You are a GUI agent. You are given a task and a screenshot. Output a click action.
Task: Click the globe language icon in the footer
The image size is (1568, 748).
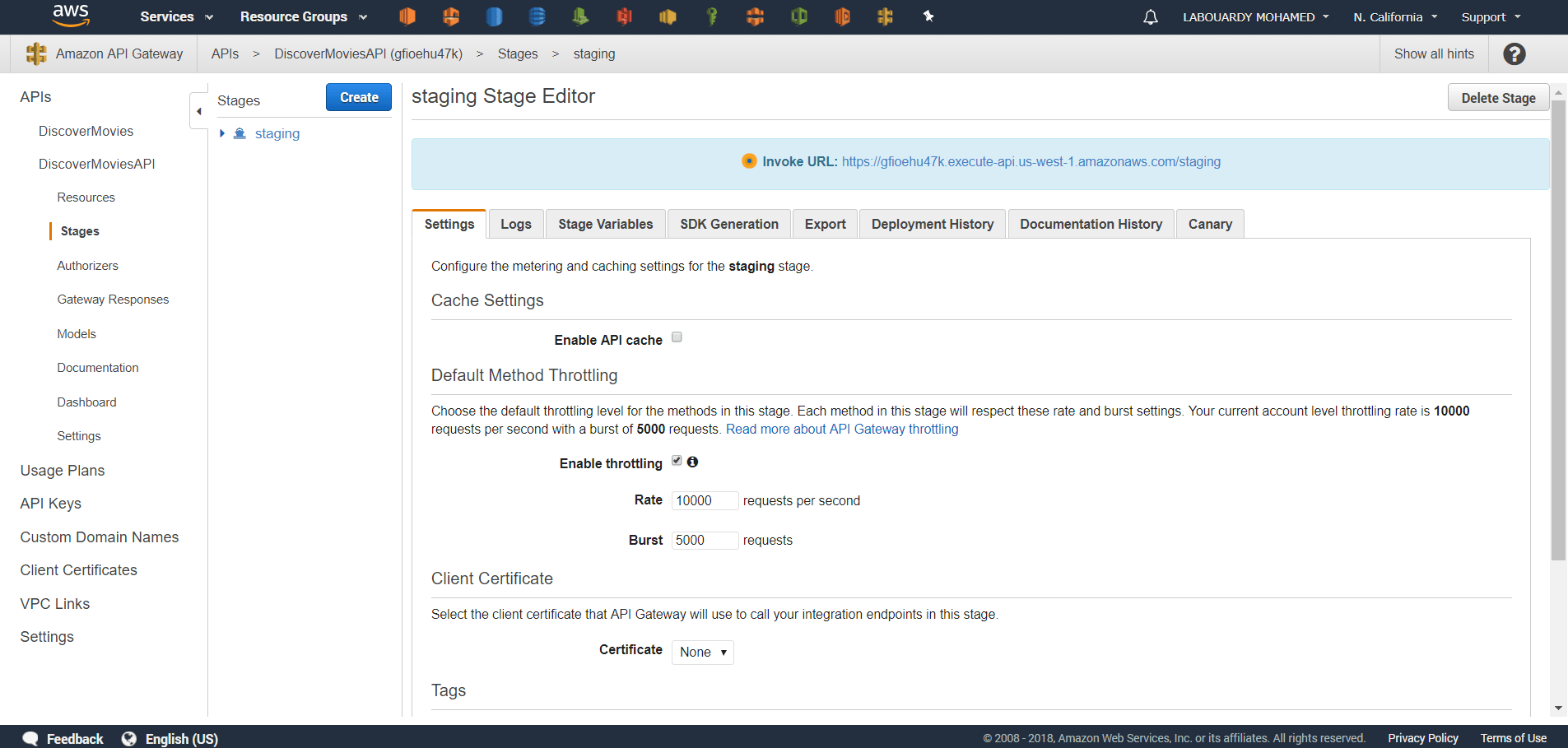coord(129,738)
